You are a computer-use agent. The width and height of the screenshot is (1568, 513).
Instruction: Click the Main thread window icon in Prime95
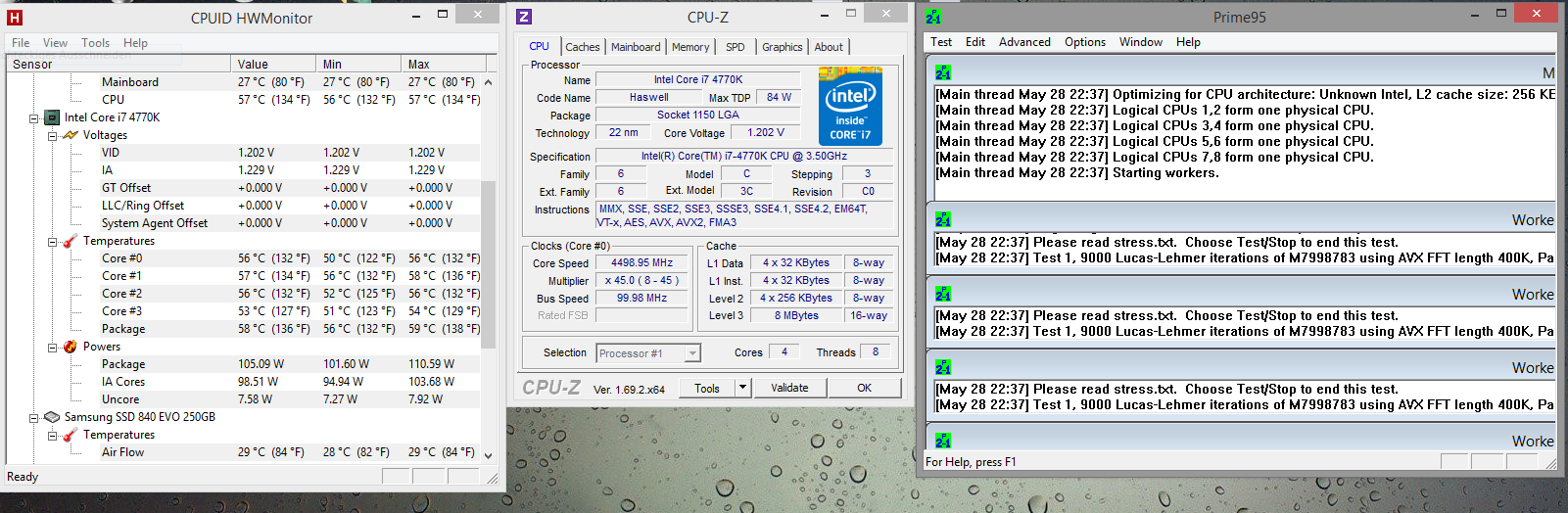click(x=943, y=73)
